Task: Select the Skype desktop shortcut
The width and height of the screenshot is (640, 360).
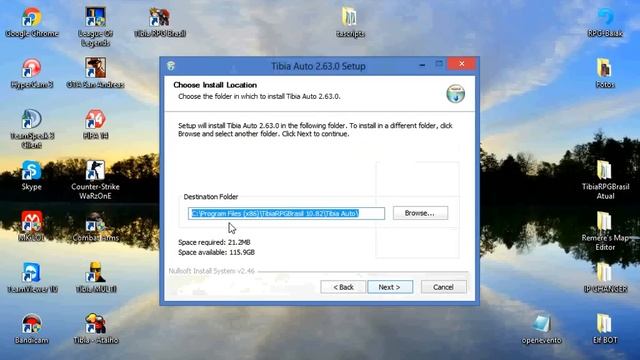Action: [x=31, y=176]
